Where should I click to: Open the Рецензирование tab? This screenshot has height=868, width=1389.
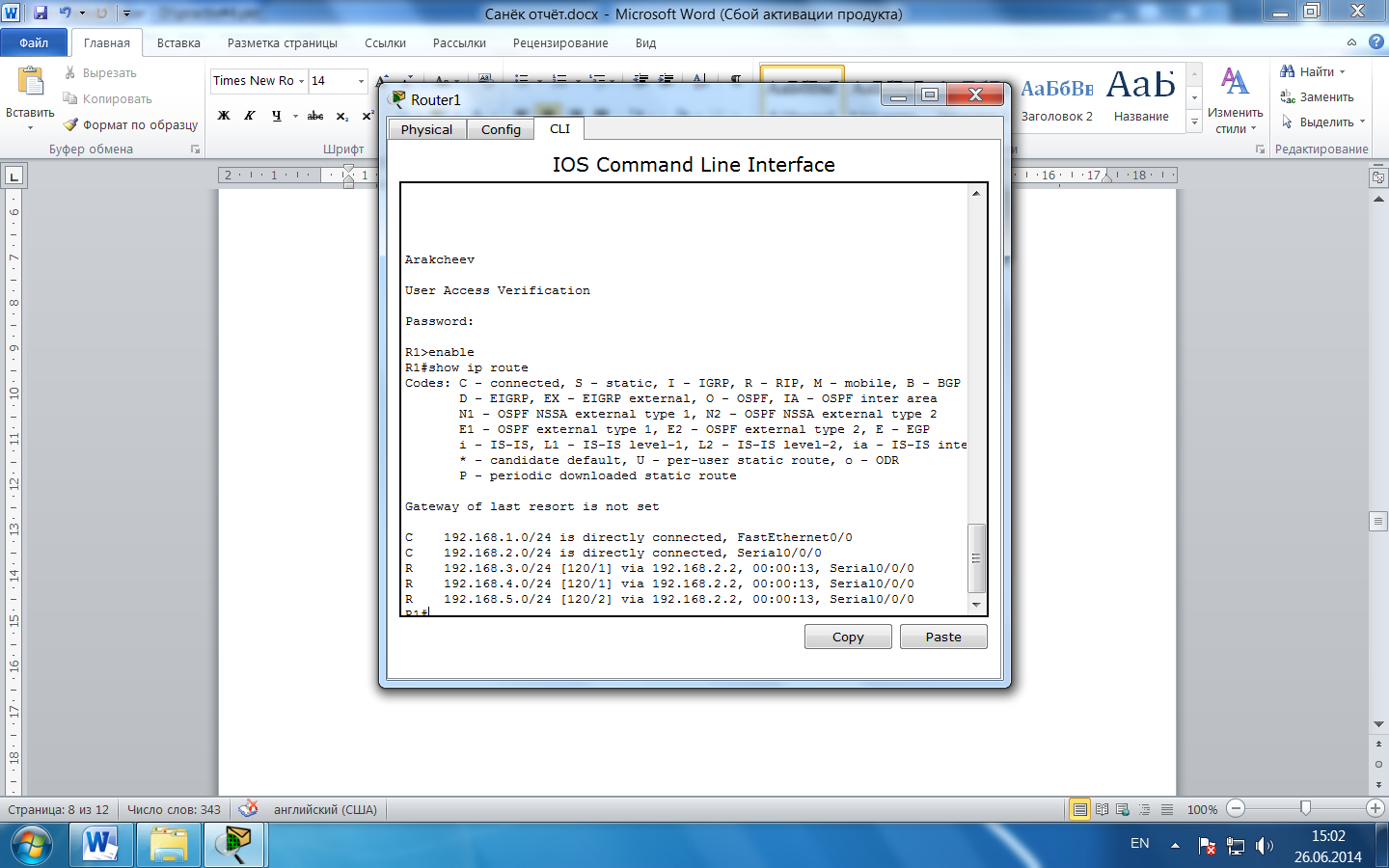(560, 43)
